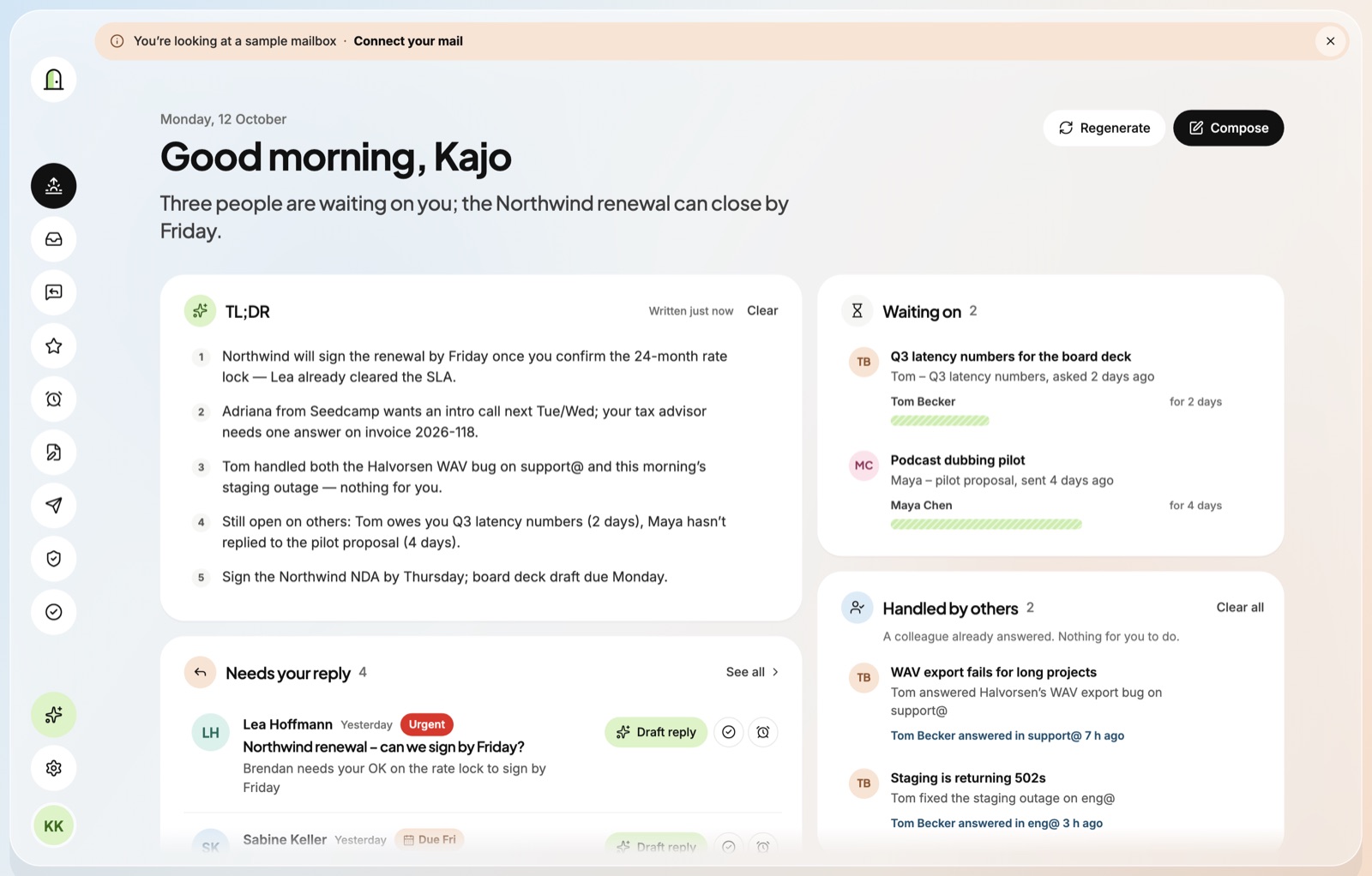Click TL;DR item about Northwind NDA
This screenshot has width=1372, height=876.
pyautogui.click(x=444, y=577)
